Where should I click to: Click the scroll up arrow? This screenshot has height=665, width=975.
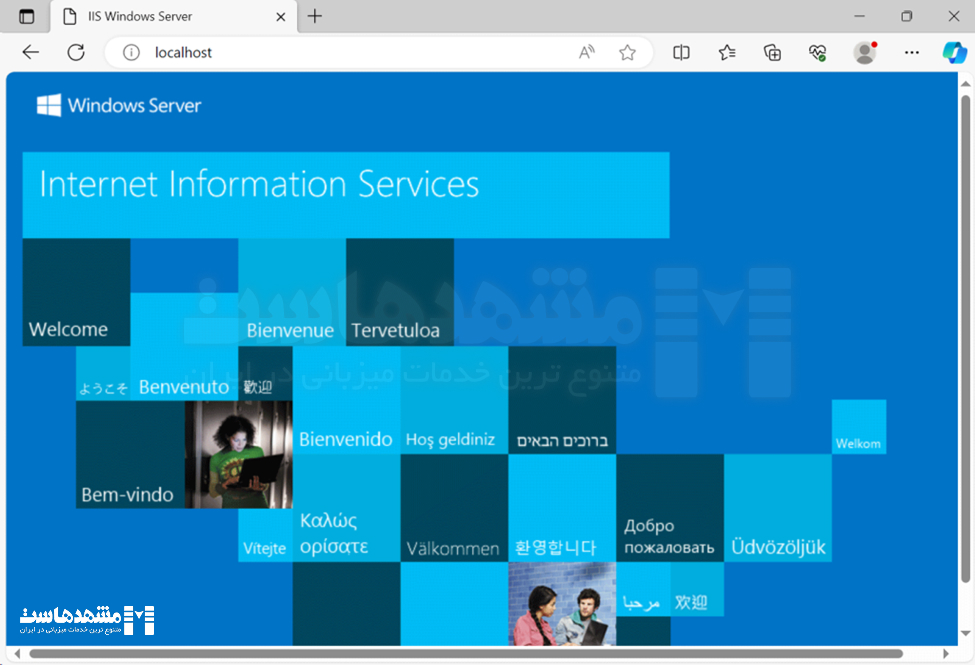click(x=965, y=83)
